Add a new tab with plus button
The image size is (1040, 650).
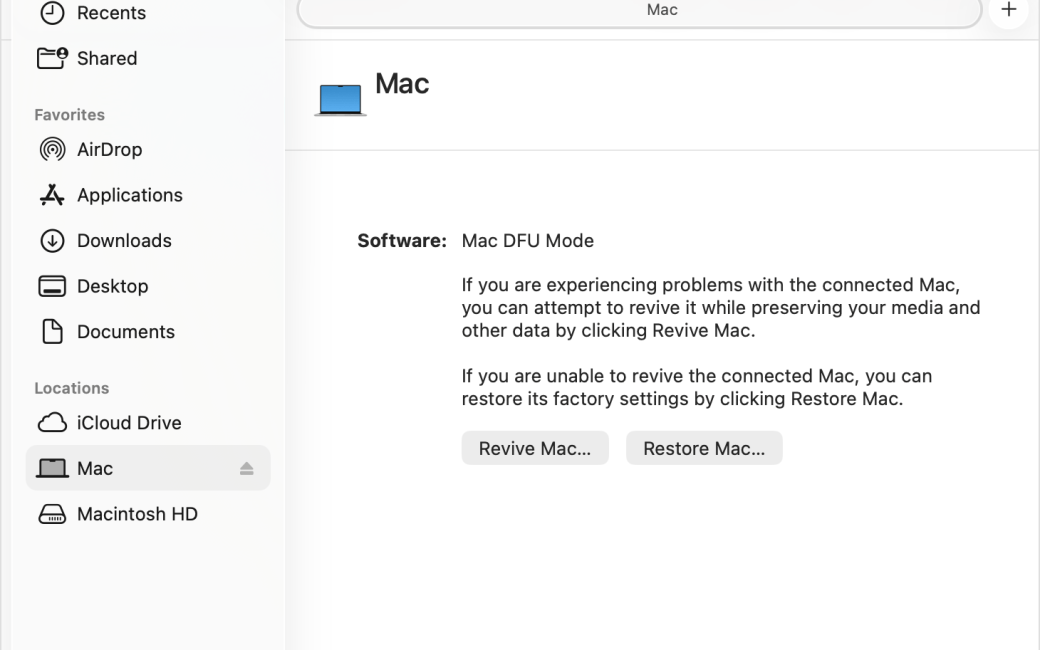click(x=1009, y=9)
